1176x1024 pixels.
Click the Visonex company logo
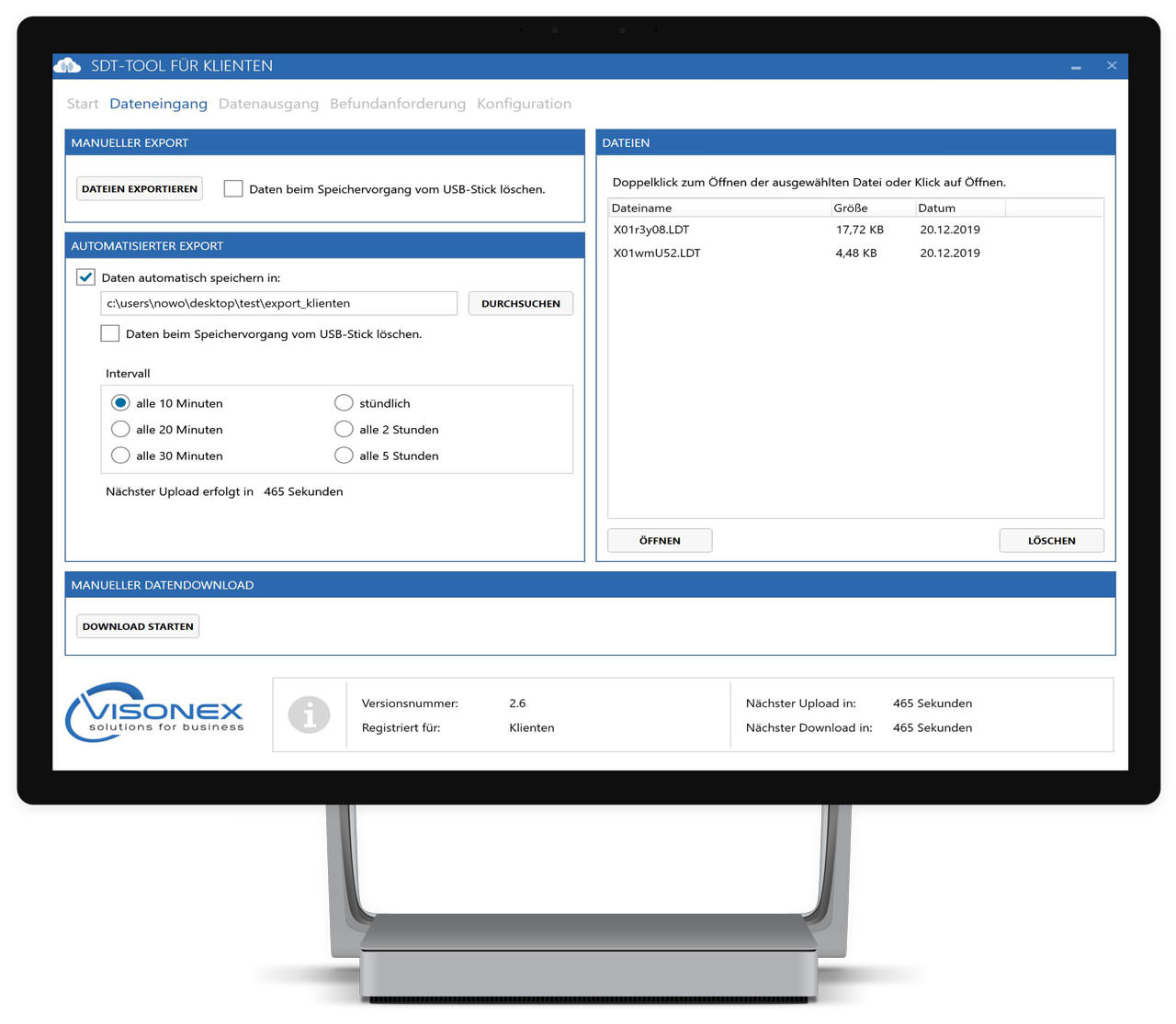(154, 714)
